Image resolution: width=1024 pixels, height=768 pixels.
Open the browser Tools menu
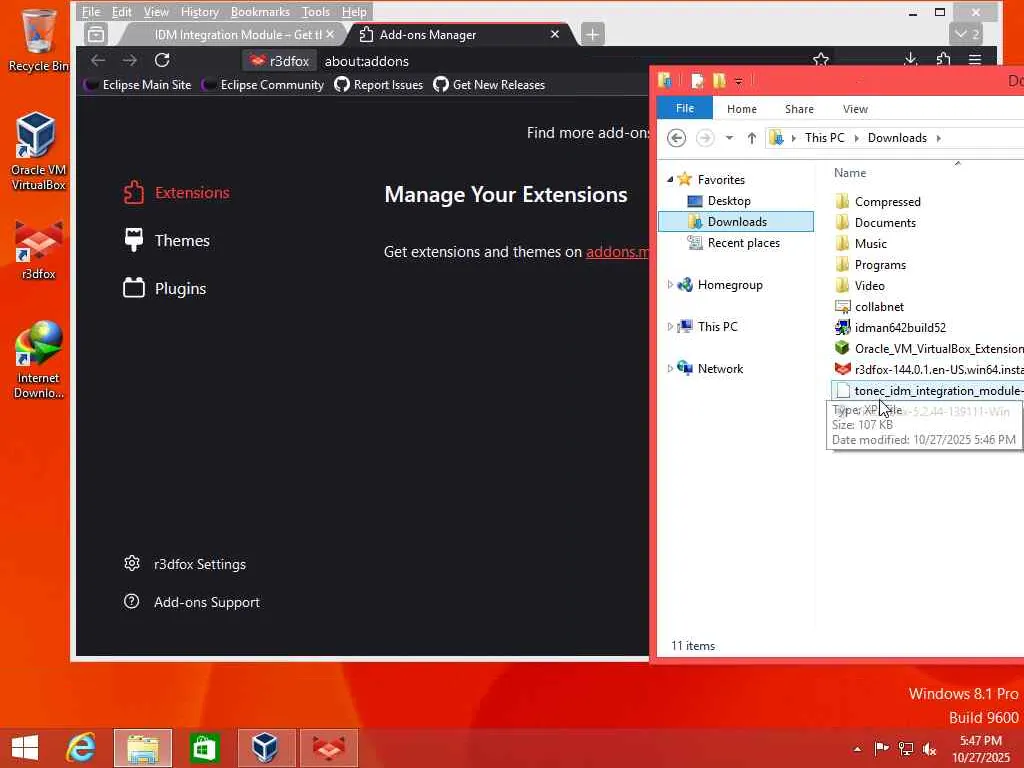pos(315,12)
